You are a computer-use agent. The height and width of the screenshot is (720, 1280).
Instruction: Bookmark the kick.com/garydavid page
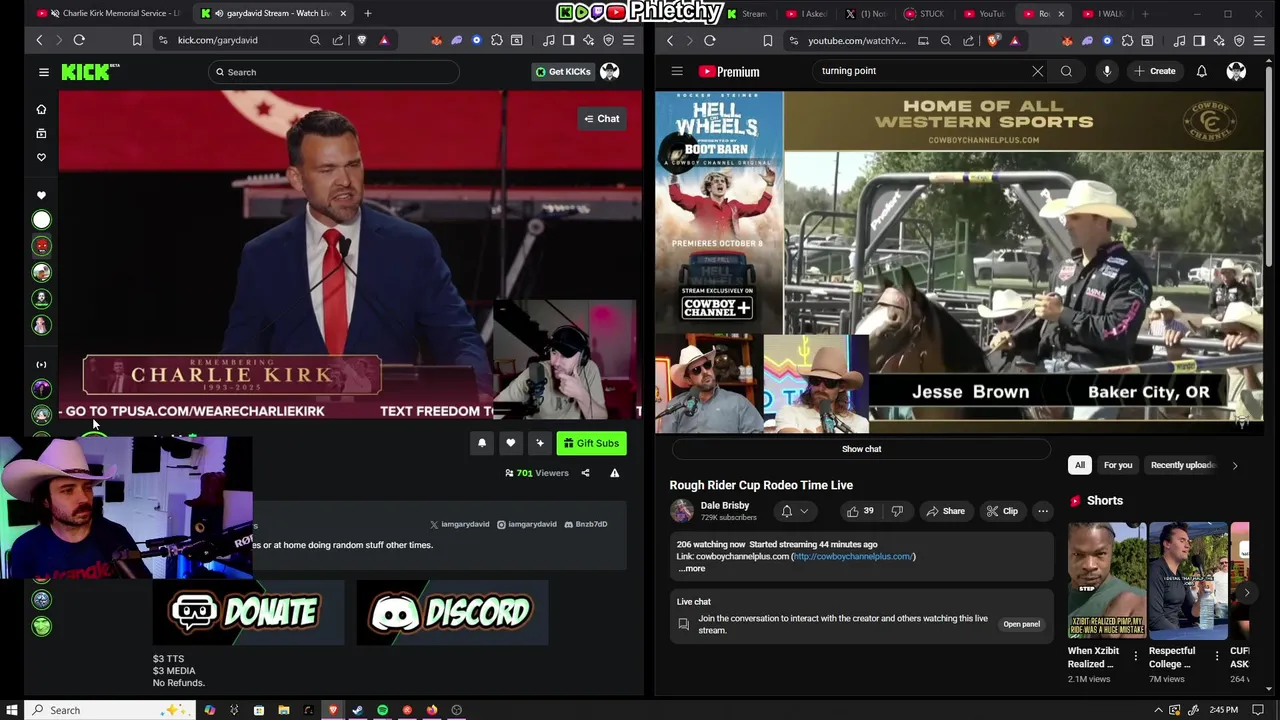coord(137,40)
